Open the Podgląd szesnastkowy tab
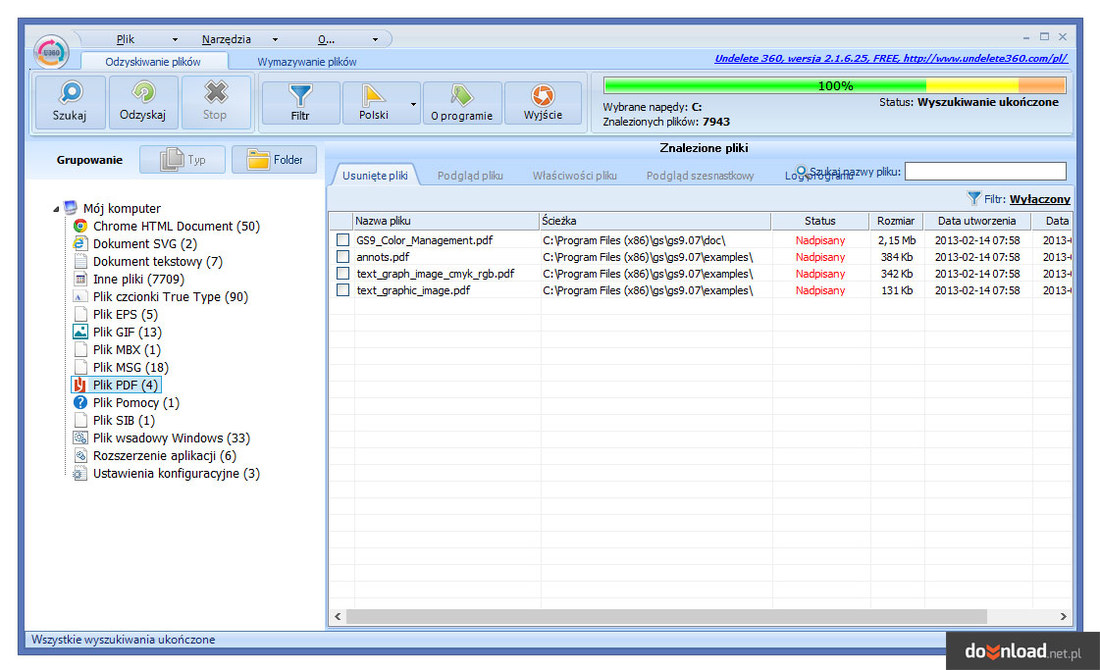Viewport: 1100px width, 670px height. pos(700,175)
